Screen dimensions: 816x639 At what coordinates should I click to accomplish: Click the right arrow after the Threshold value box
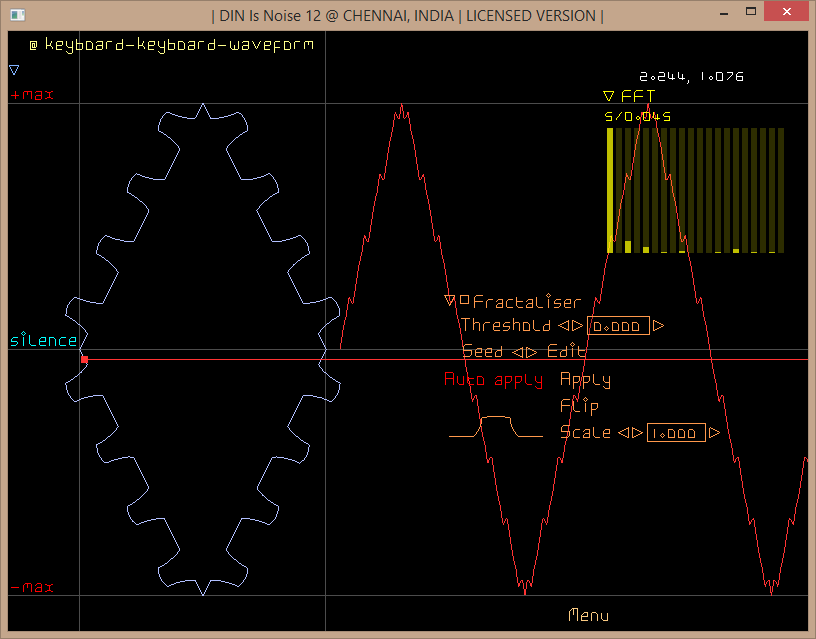659,326
